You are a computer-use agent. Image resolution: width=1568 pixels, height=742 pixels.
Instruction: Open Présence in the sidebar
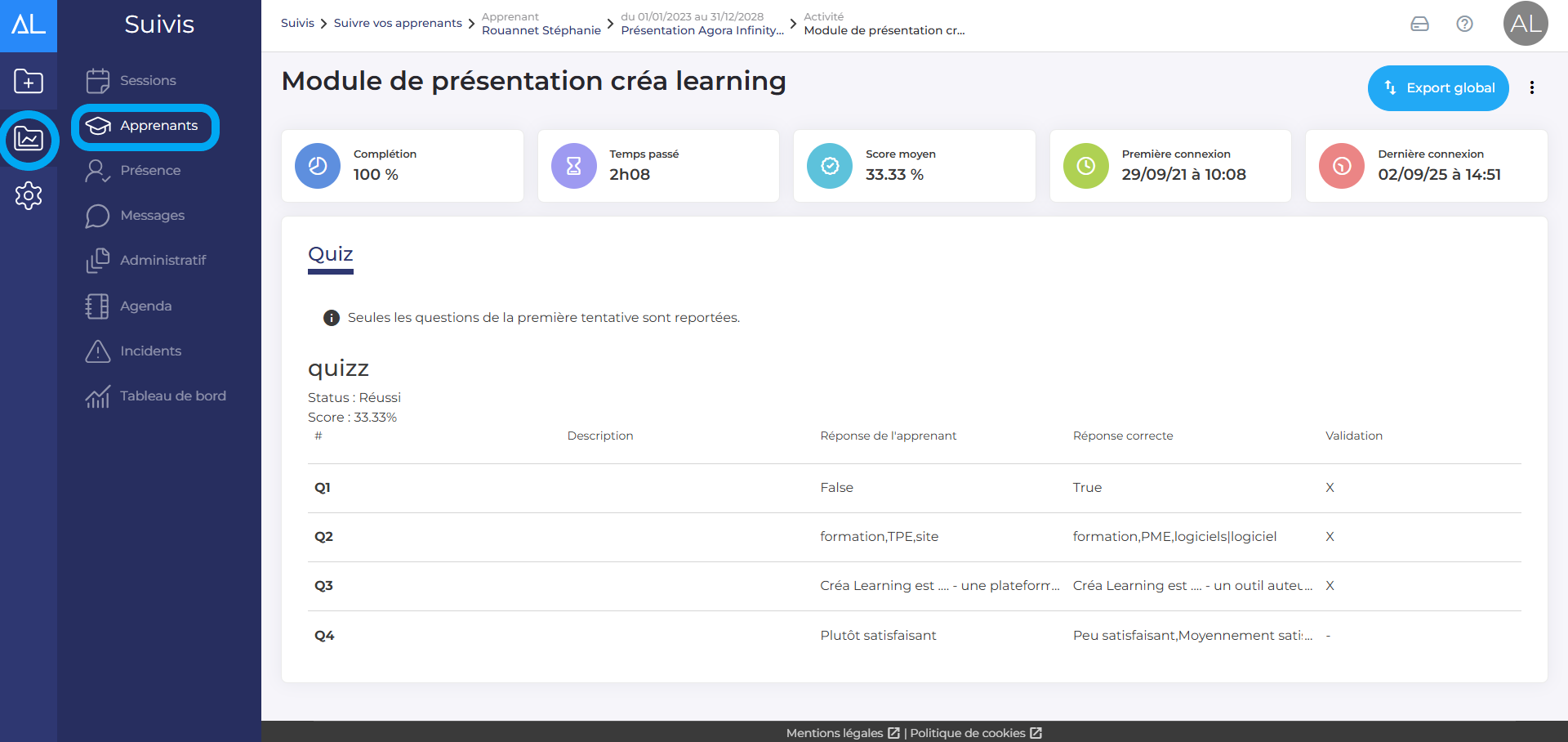150,171
